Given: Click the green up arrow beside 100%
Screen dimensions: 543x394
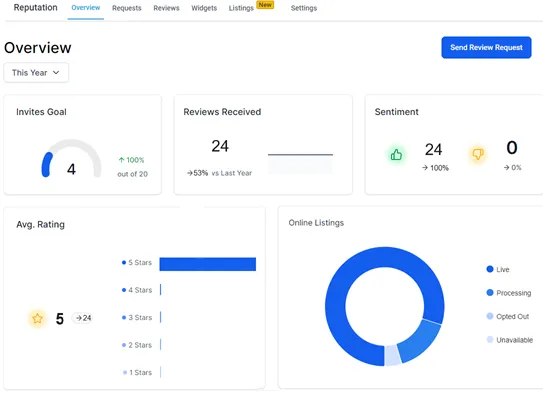Looking at the screenshot, I should tap(121, 160).
